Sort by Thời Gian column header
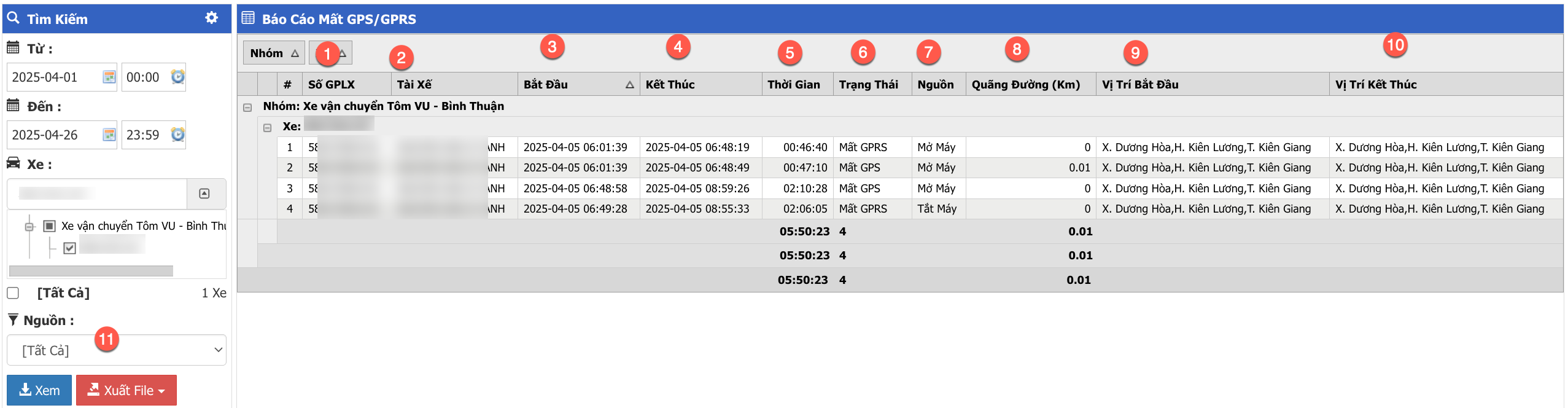The height and width of the screenshot is (408, 1568). pyautogui.click(x=798, y=84)
